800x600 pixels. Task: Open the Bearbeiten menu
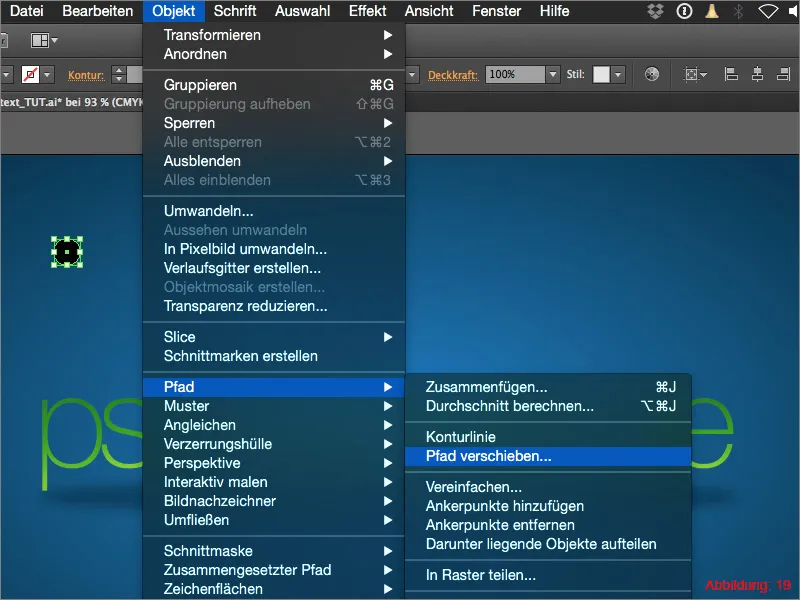[97, 11]
